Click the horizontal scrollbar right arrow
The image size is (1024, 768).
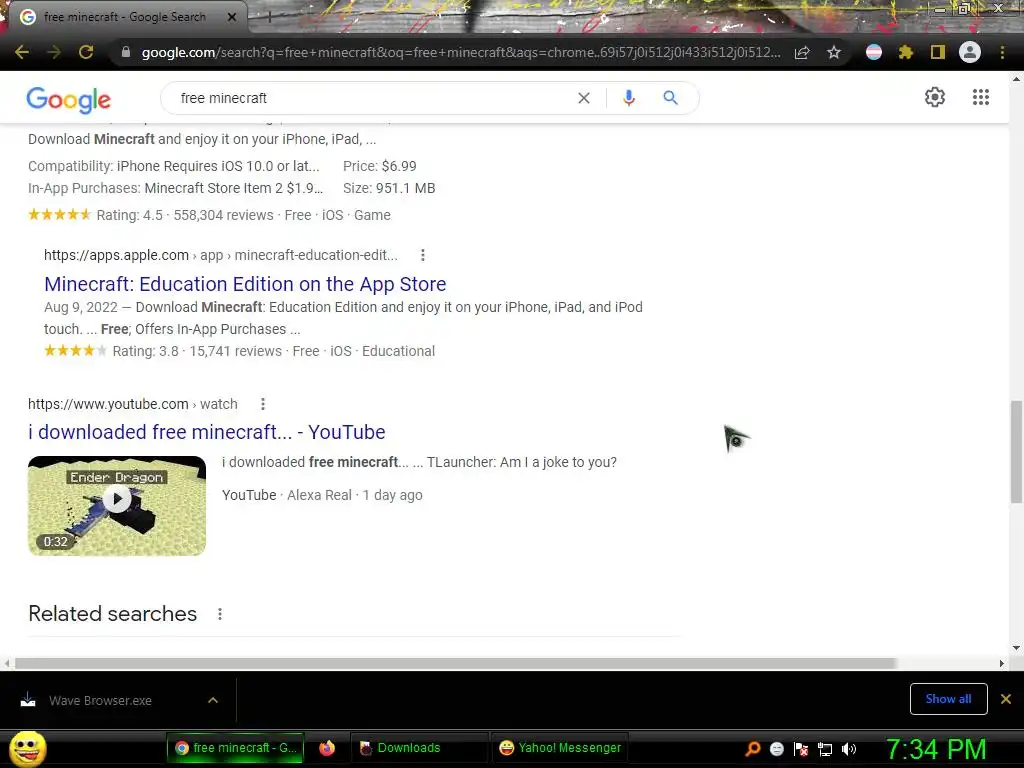pos(1002,664)
